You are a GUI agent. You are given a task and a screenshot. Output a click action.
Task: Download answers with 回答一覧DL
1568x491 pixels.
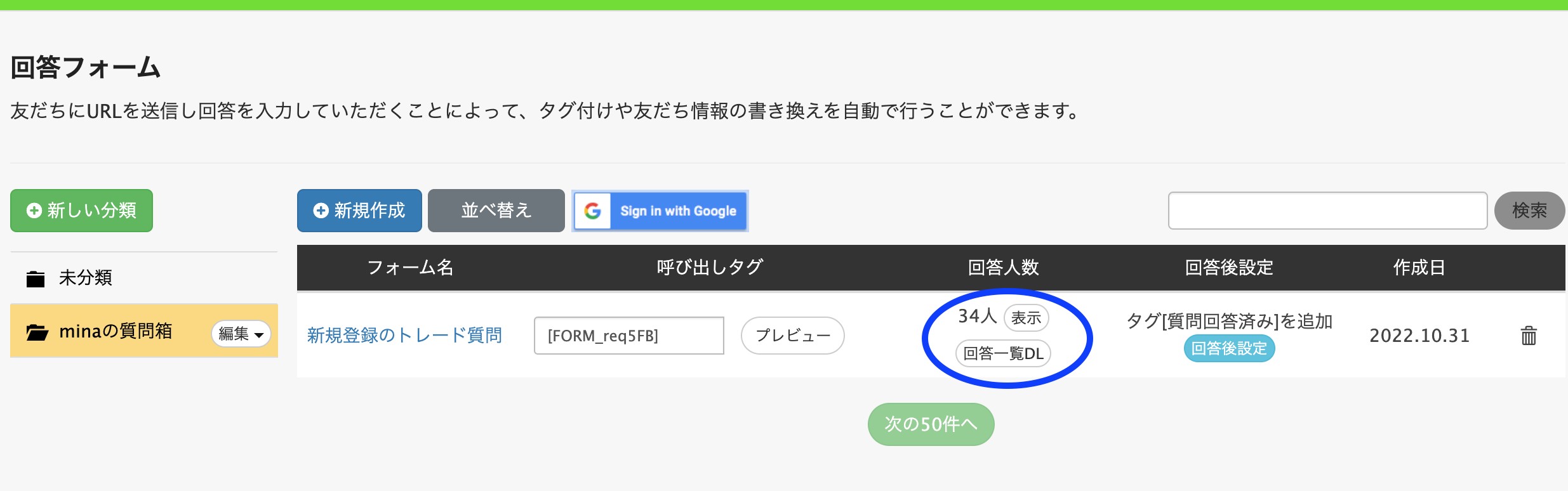[x=1004, y=353]
